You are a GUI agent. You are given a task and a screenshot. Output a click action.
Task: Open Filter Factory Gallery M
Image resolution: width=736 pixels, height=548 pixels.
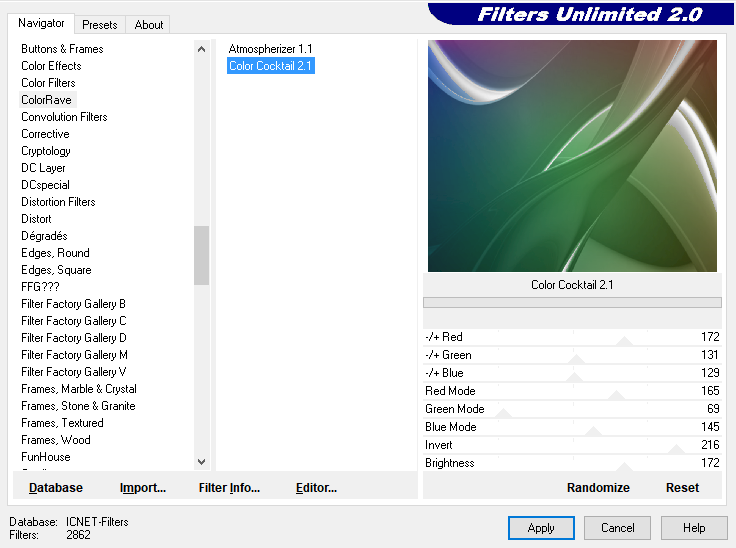click(74, 355)
